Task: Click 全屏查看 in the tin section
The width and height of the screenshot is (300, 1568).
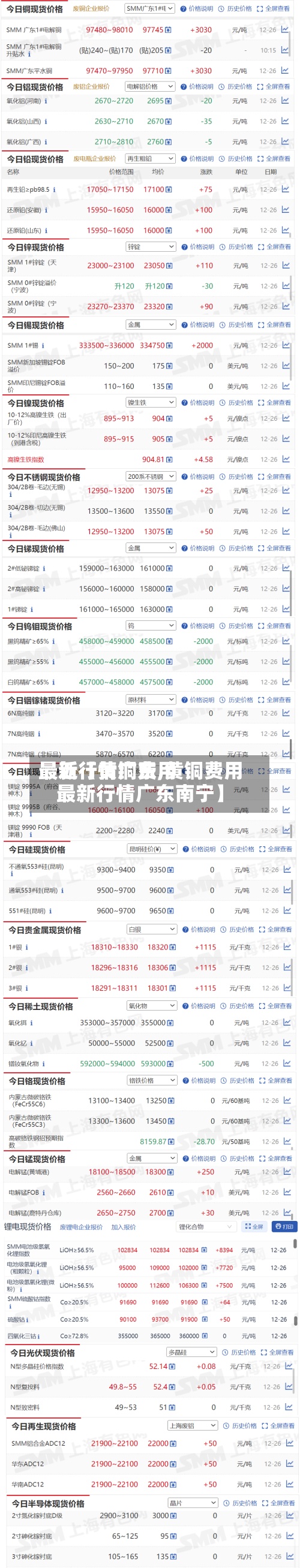Action: [x=274, y=325]
